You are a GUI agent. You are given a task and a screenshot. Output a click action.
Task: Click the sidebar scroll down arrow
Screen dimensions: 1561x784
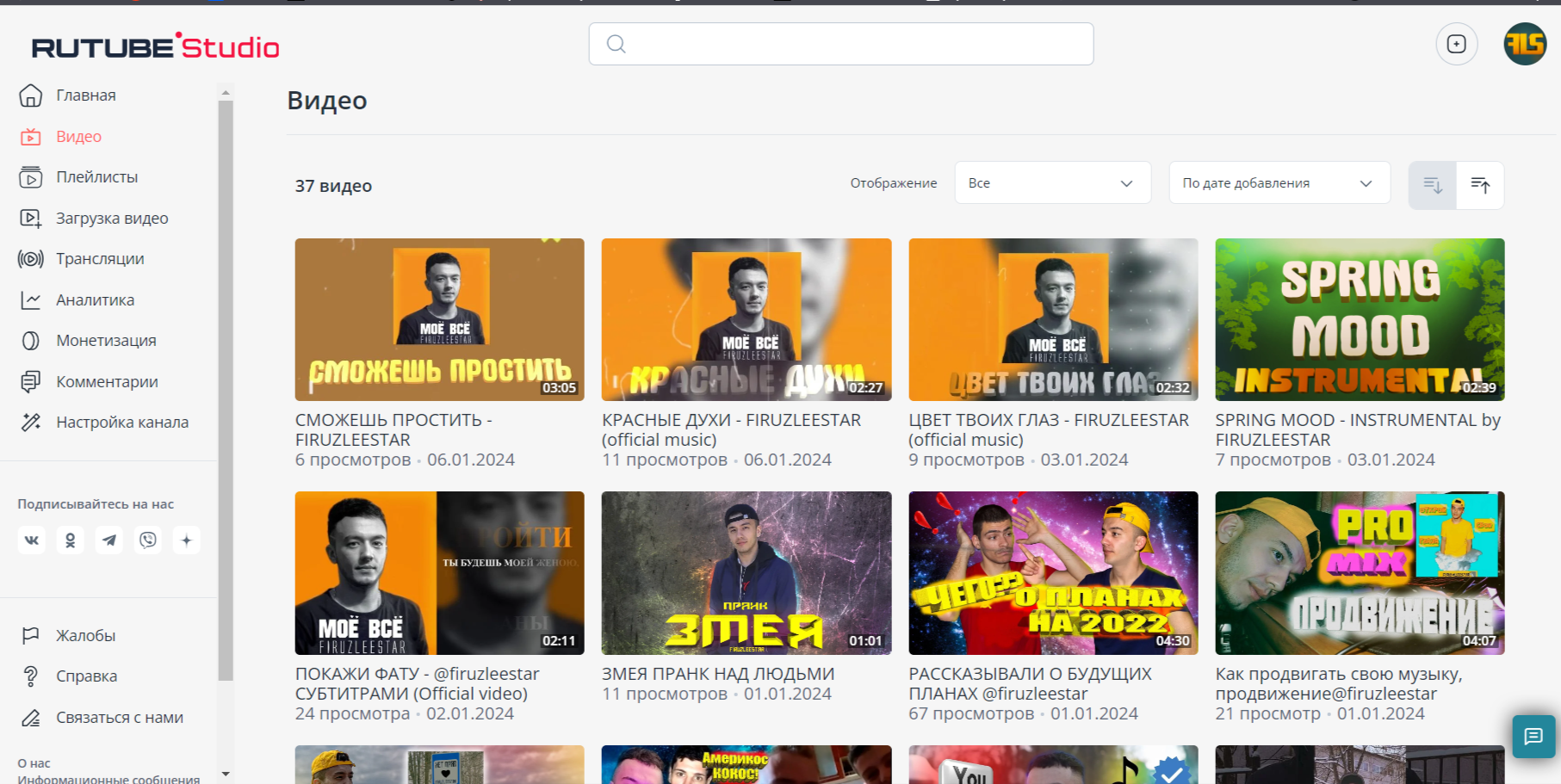tap(226, 775)
